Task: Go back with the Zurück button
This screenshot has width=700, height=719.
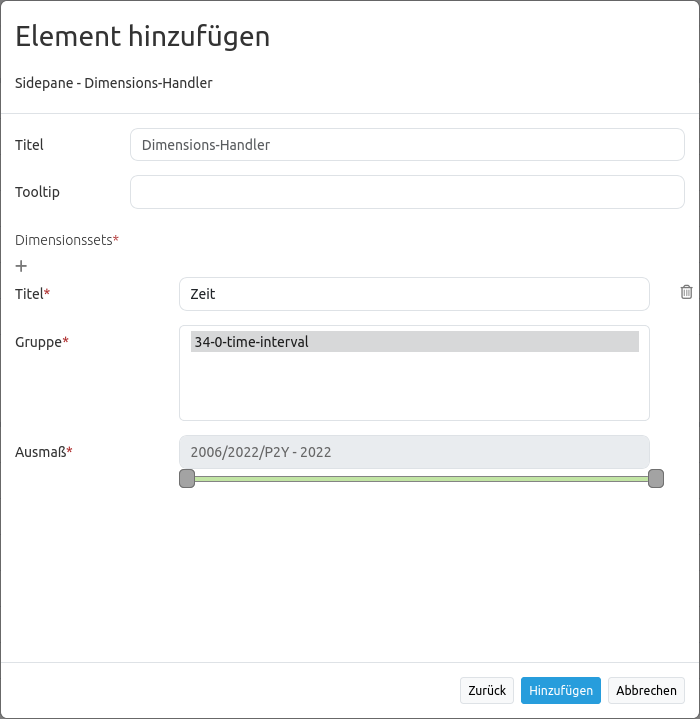Action: pos(487,690)
